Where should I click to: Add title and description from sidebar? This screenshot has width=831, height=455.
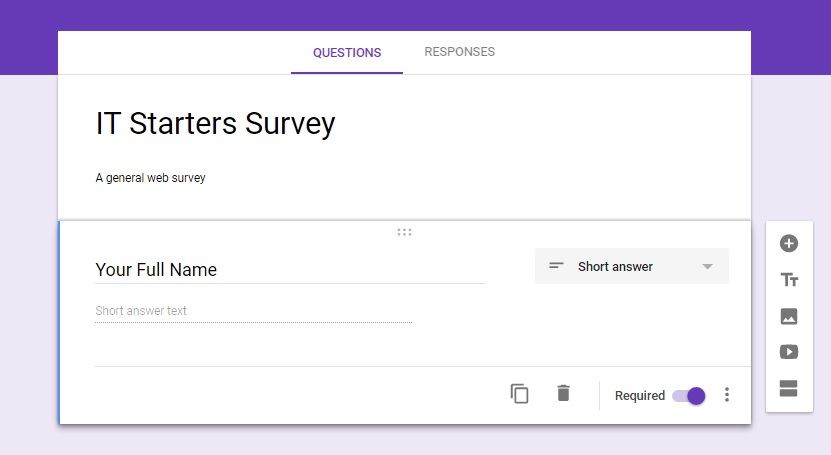click(x=789, y=280)
